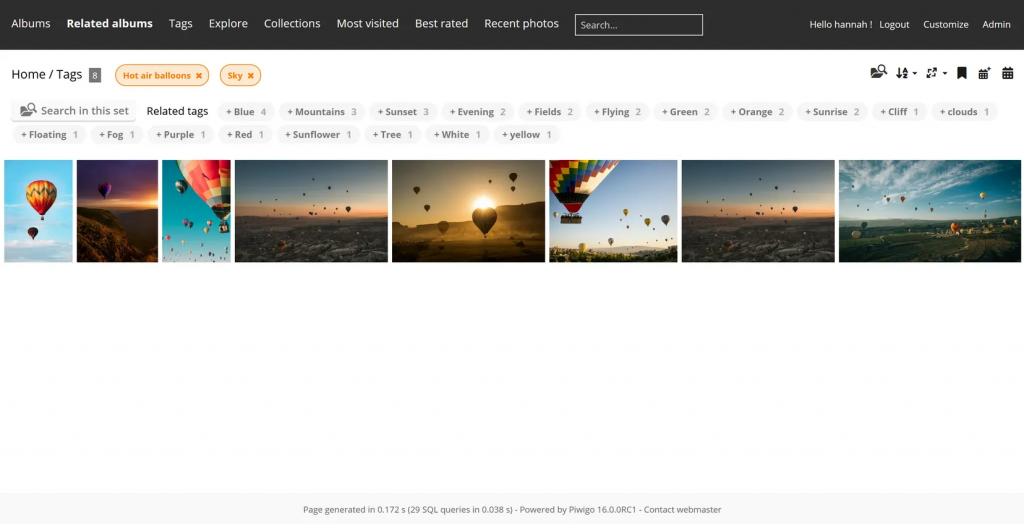
Task: Remove the Hot air balloons tag filter
Action: click(199, 76)
